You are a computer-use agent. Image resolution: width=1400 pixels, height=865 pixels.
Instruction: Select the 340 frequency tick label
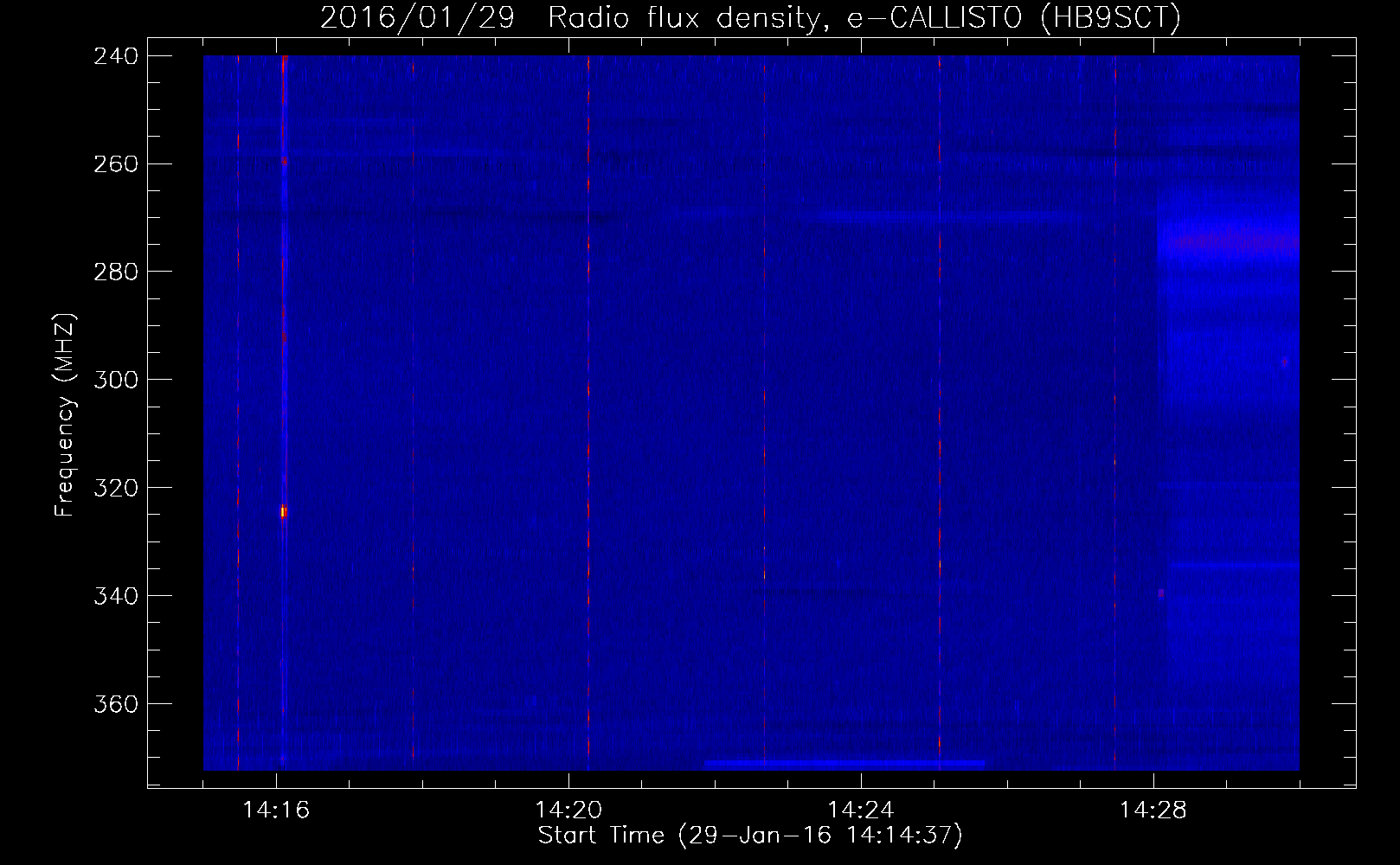[x=116, y=596]
